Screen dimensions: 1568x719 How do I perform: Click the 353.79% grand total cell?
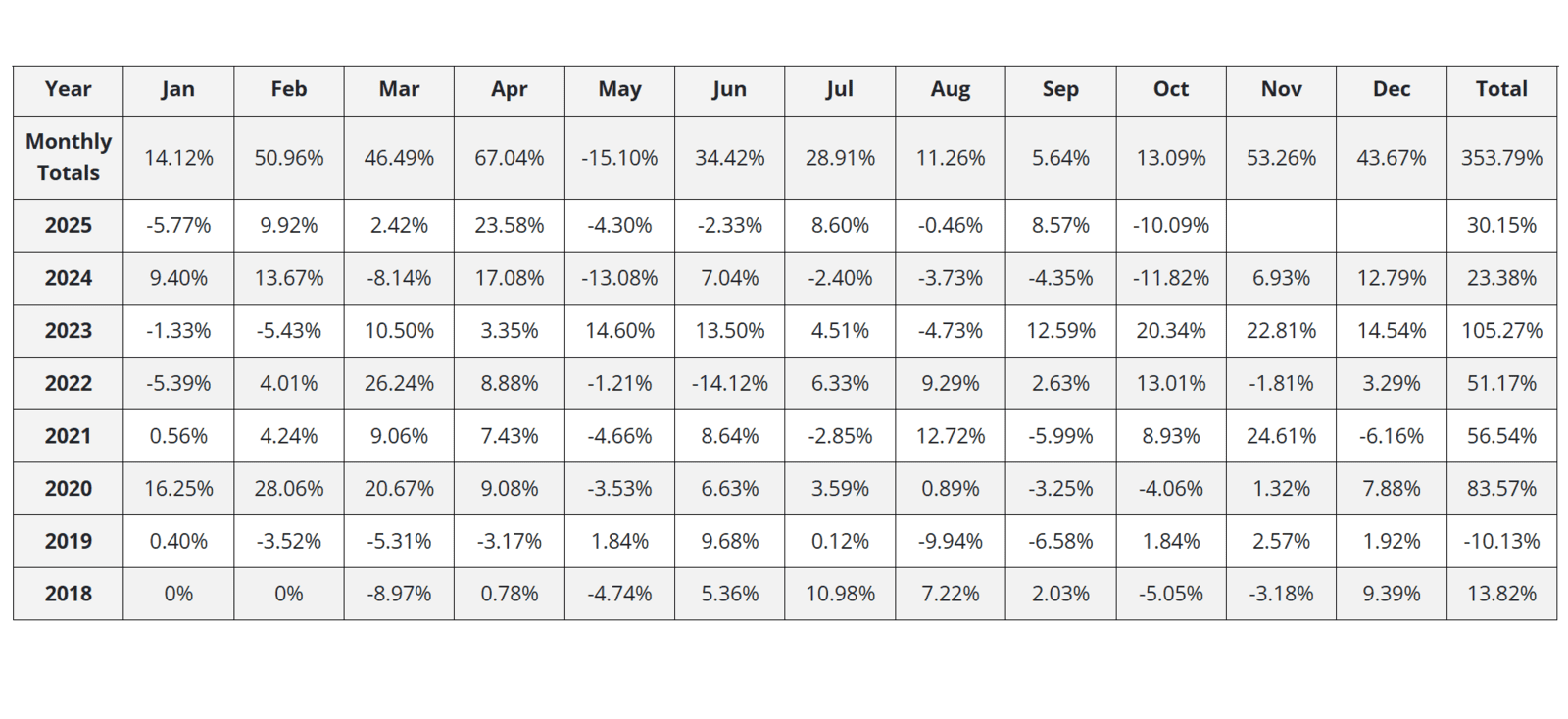[x=1501, y=158]
